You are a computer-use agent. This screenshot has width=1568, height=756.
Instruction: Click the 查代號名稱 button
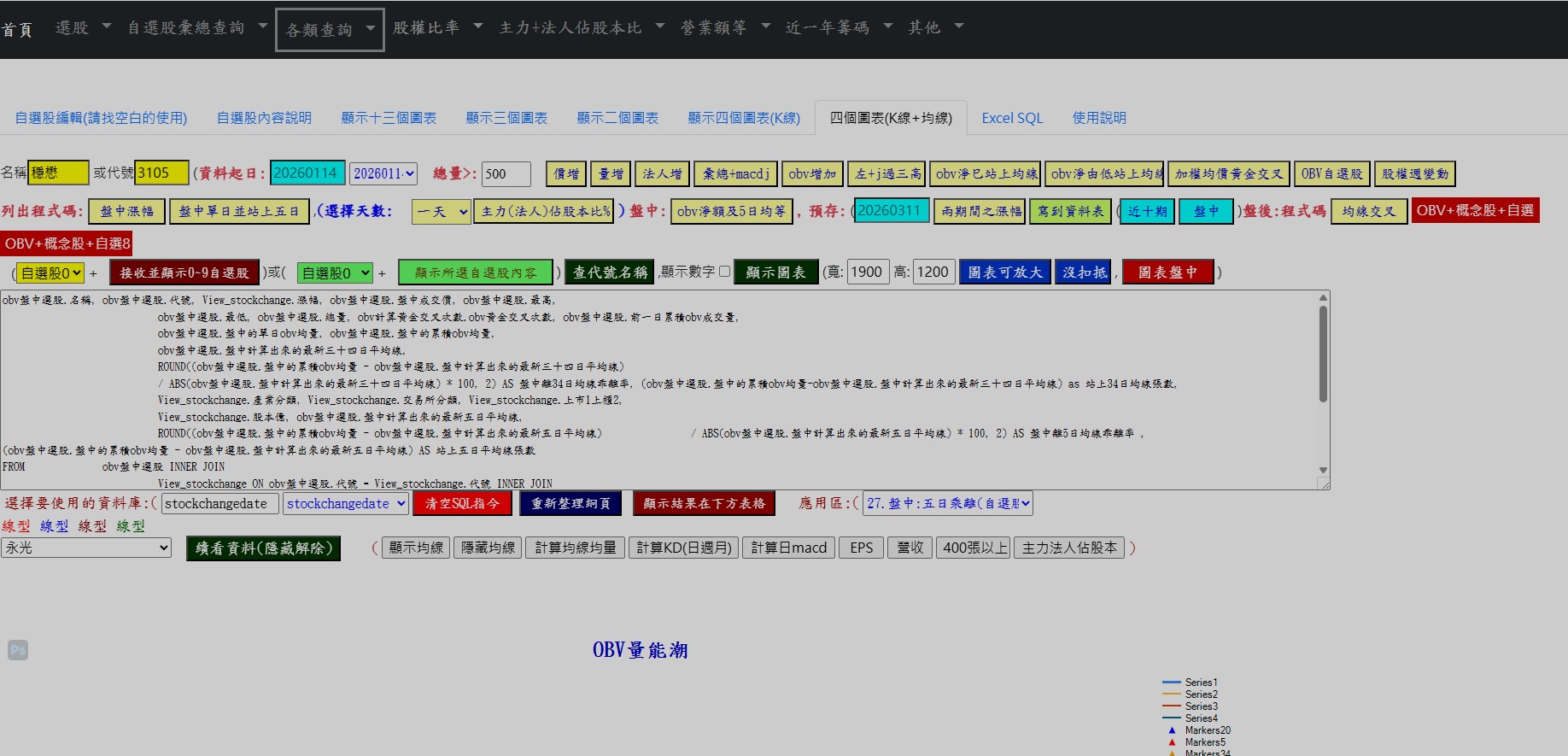click(610, 273)
